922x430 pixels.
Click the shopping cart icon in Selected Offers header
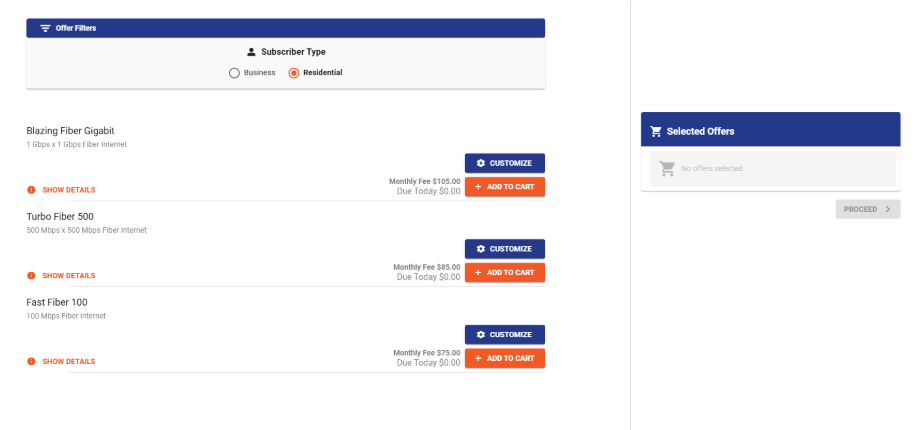(656, 131)
